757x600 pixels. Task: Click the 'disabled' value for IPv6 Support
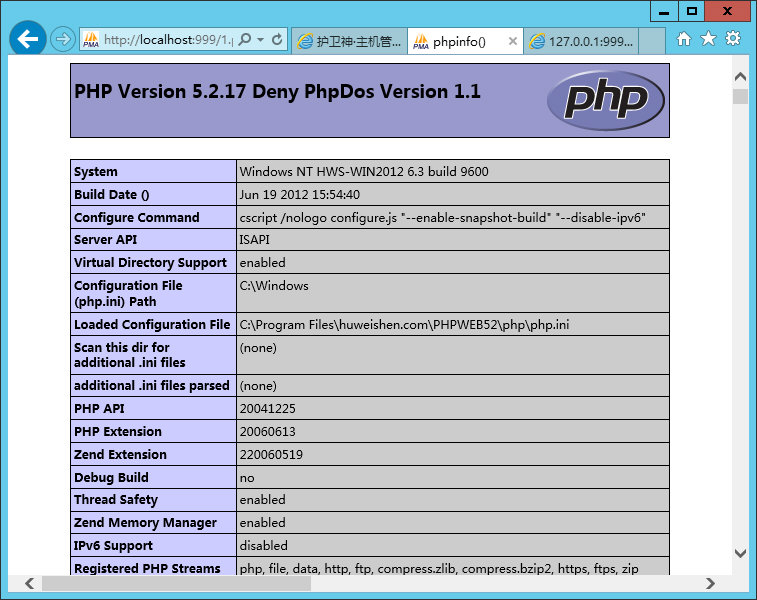(x=264, y=545)
